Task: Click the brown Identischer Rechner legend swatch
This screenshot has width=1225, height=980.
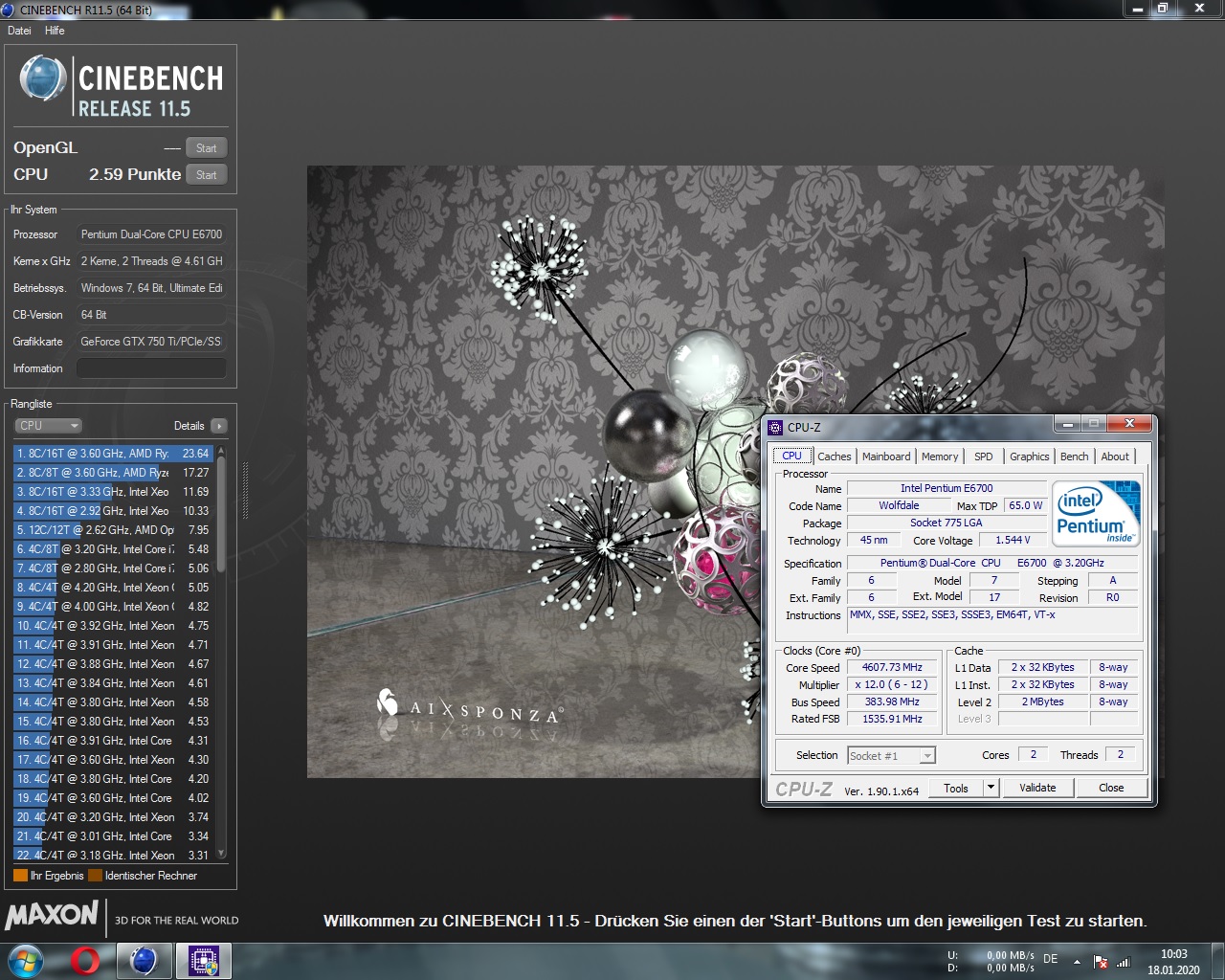Action: [x=95, y=876]
